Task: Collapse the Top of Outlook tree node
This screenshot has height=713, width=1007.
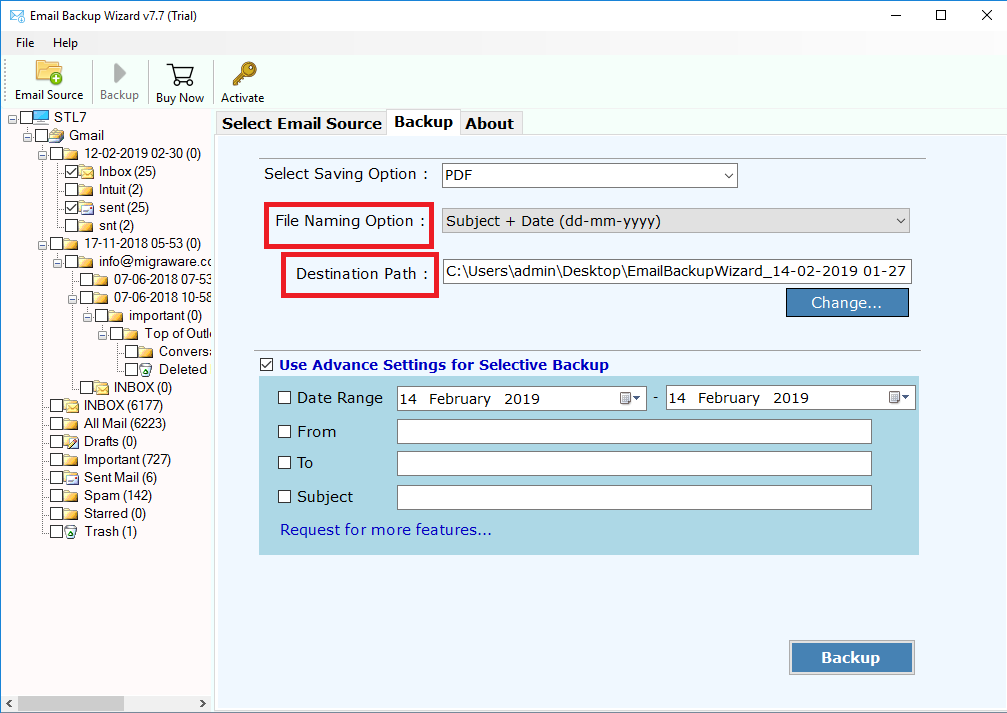Action: tap(103, 335)
